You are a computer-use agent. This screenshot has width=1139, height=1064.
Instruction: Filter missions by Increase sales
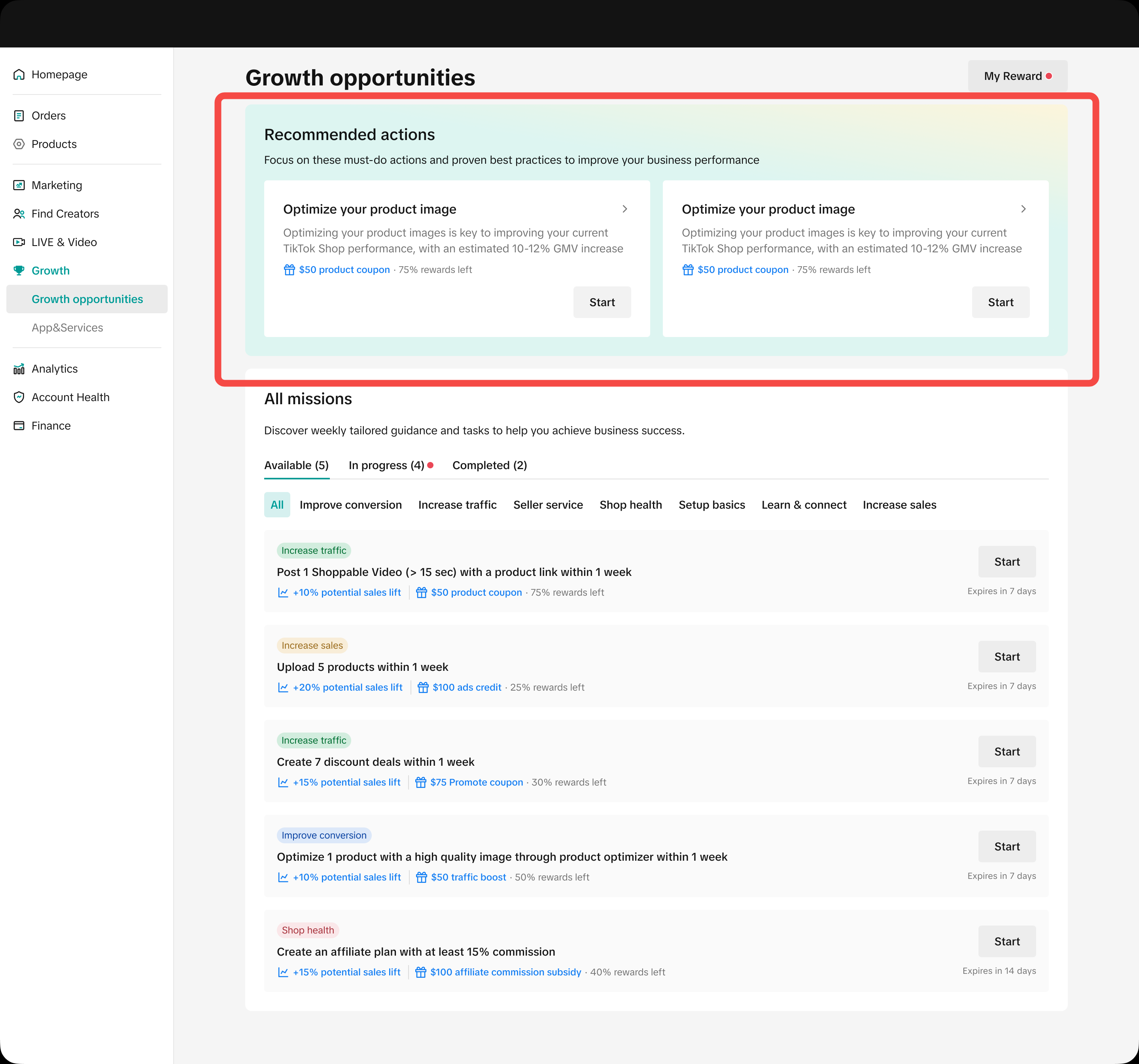tap(899, 505)
